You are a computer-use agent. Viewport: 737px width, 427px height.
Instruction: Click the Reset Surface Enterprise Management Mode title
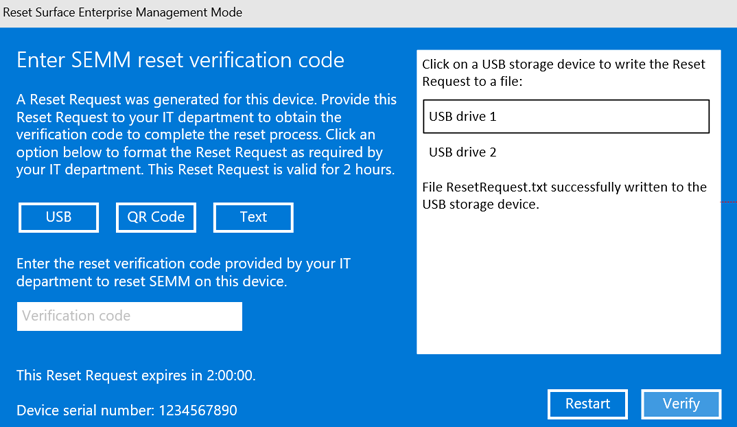[122, 12]
